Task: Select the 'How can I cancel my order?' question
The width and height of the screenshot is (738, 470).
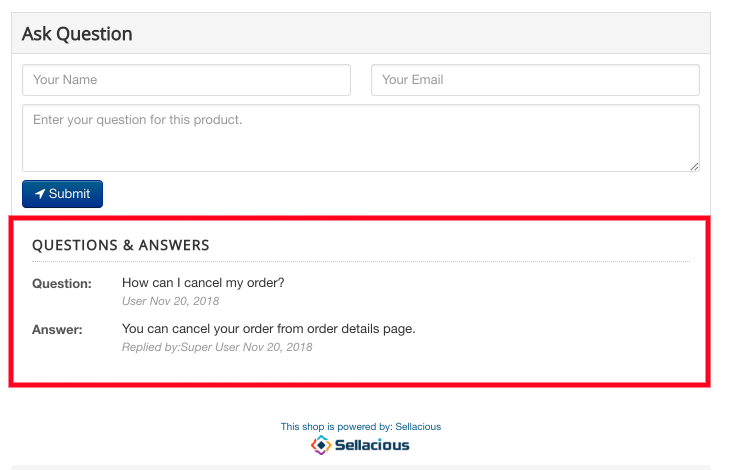Action: click(203, 283)
